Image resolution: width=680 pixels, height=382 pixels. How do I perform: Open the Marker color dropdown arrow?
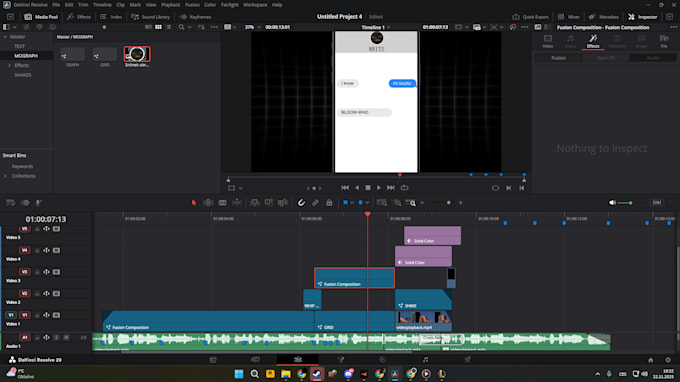(367, 202)
